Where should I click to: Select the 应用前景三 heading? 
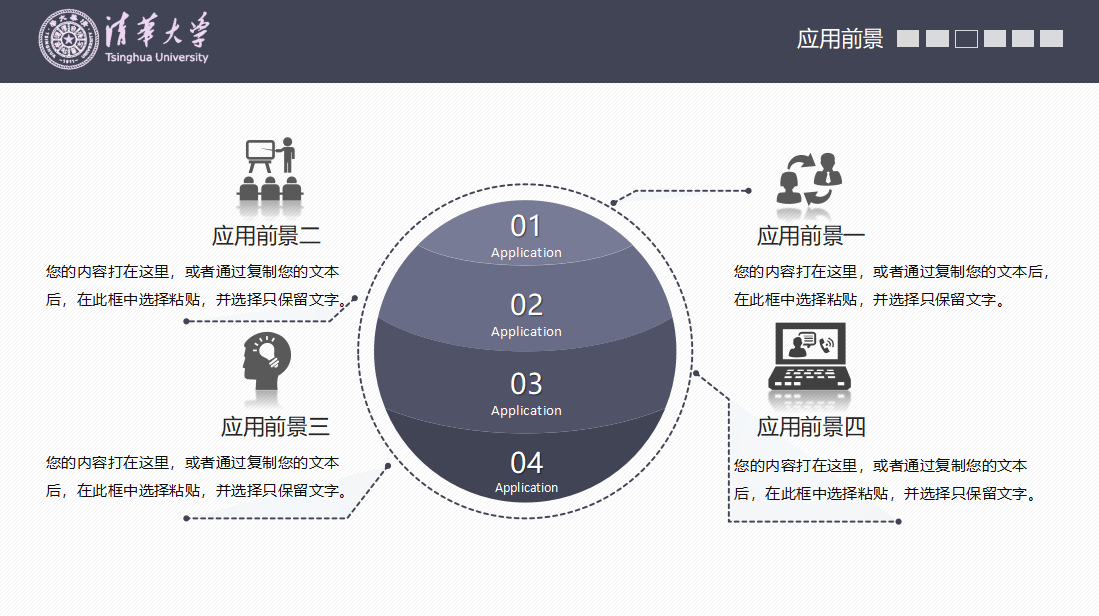tap(275, 427)
